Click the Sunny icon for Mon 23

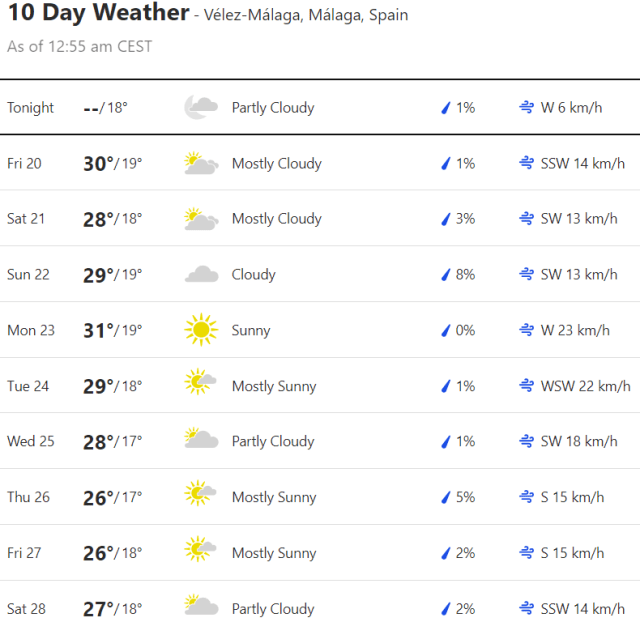(201, 330)
